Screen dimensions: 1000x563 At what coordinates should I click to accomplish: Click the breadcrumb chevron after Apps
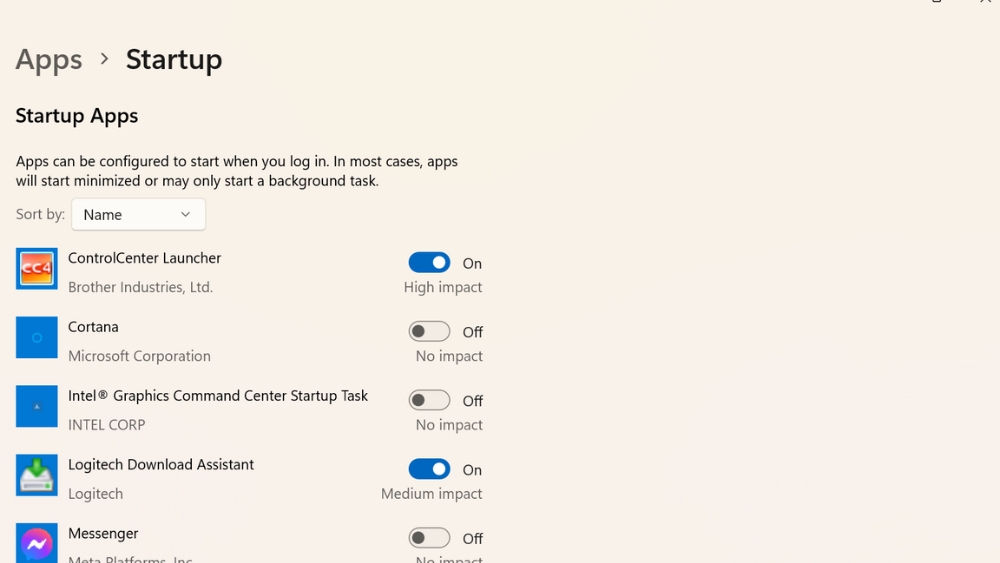pyautogui.click(x=105, y=59)
